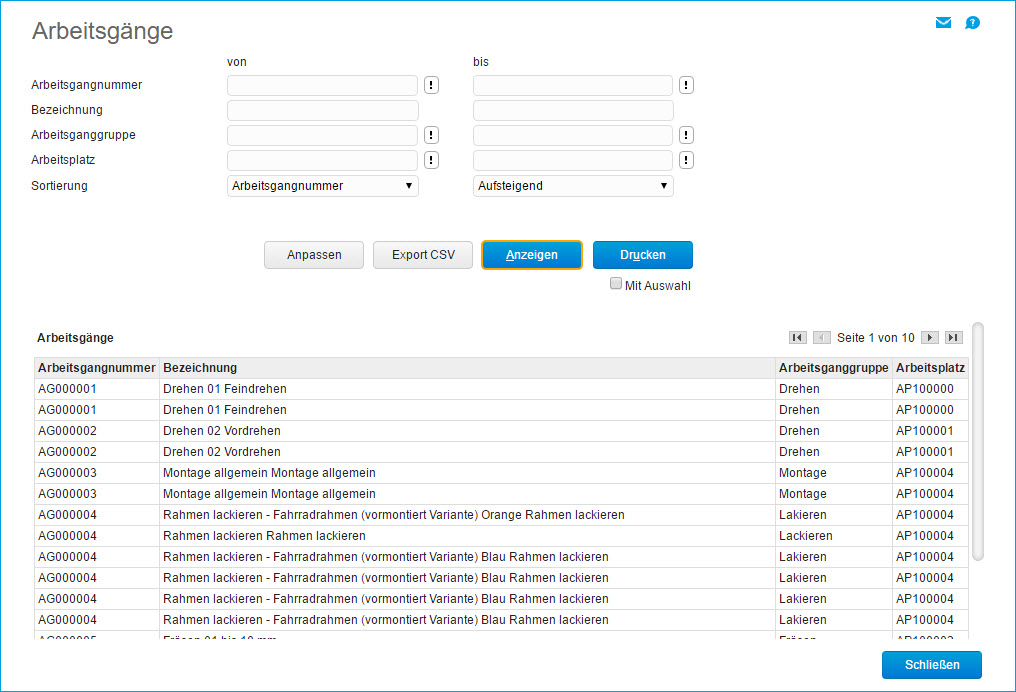
Task: Click the Arbeitsplatz column header
Action: (930, 368)
